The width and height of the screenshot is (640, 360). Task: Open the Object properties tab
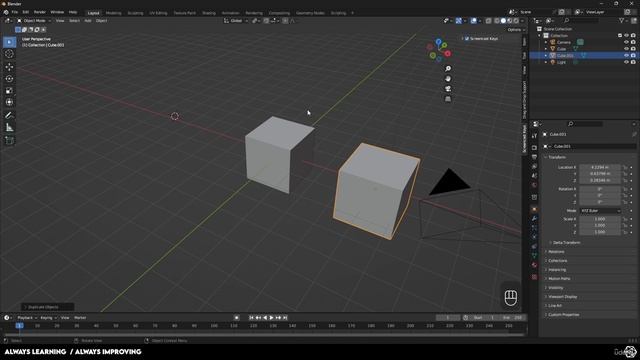534,209
